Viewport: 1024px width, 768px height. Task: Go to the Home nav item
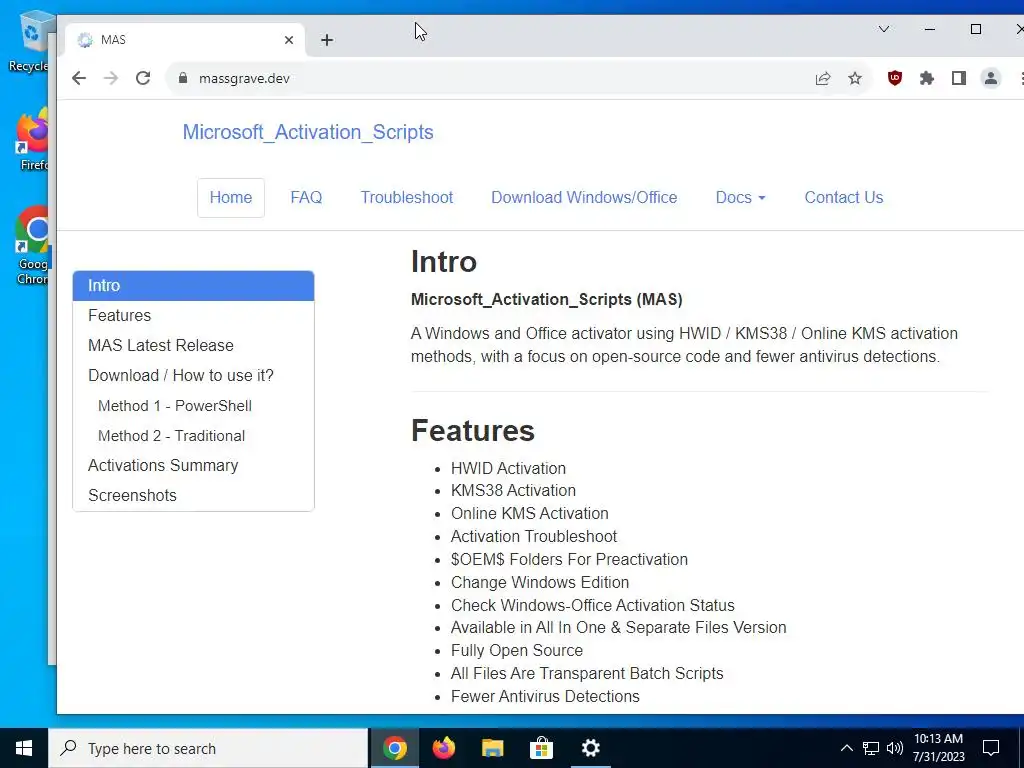point(231,197)
